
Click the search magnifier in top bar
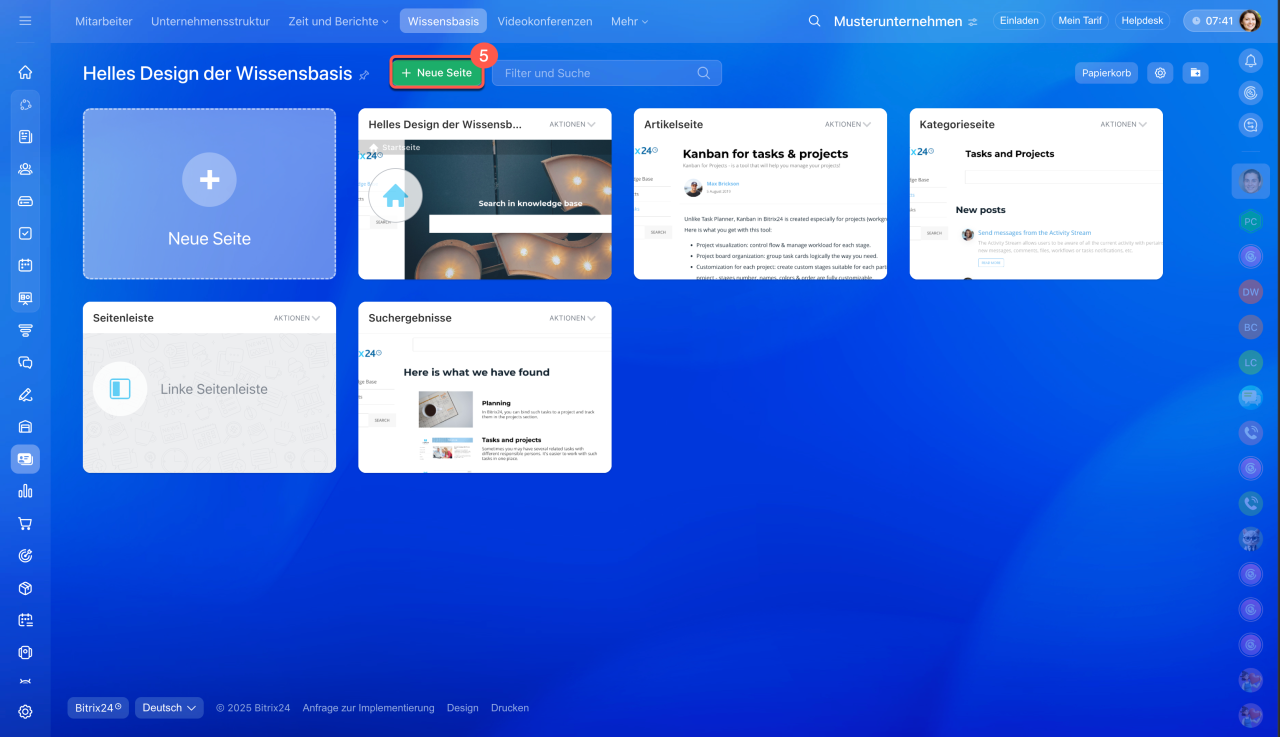pyautogui.click(x=815, y=21)
